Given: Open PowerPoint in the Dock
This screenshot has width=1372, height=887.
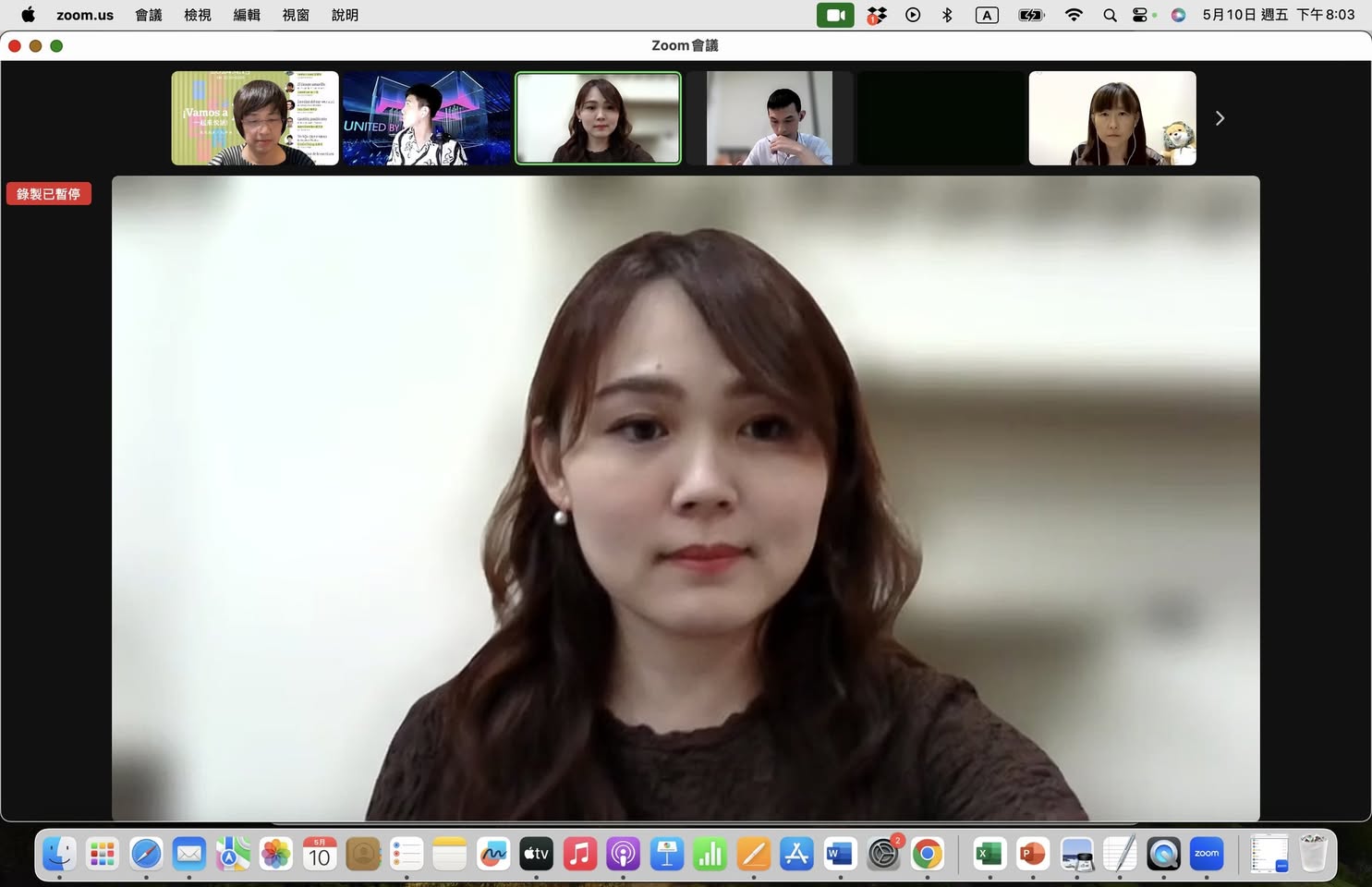Looking at the screenshot, I should pos(1033,854).
